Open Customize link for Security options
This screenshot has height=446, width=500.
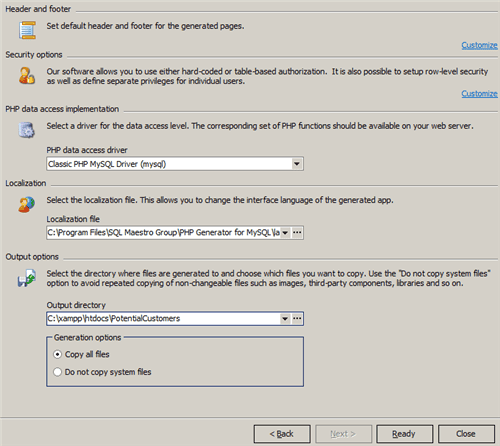(x=479, y=94)
